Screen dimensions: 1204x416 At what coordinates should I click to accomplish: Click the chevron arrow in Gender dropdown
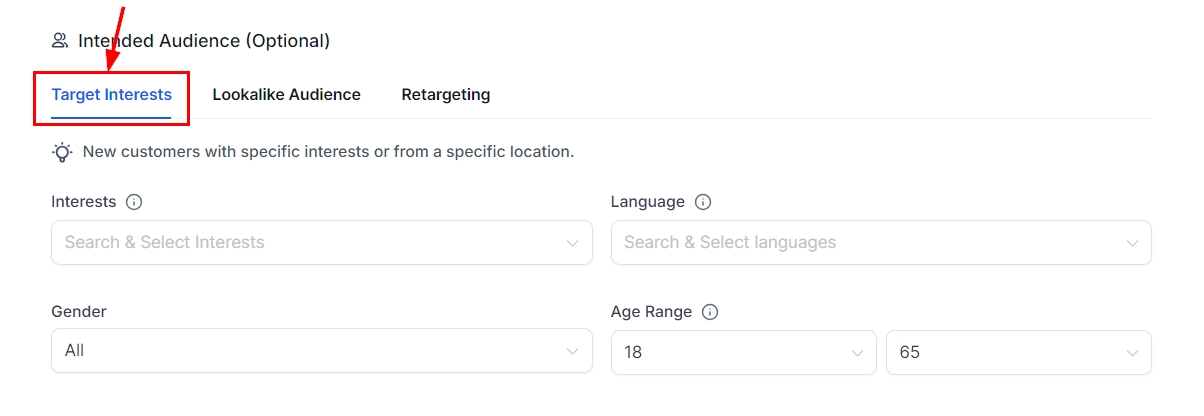pyautogui.click(x=572, y=352)
